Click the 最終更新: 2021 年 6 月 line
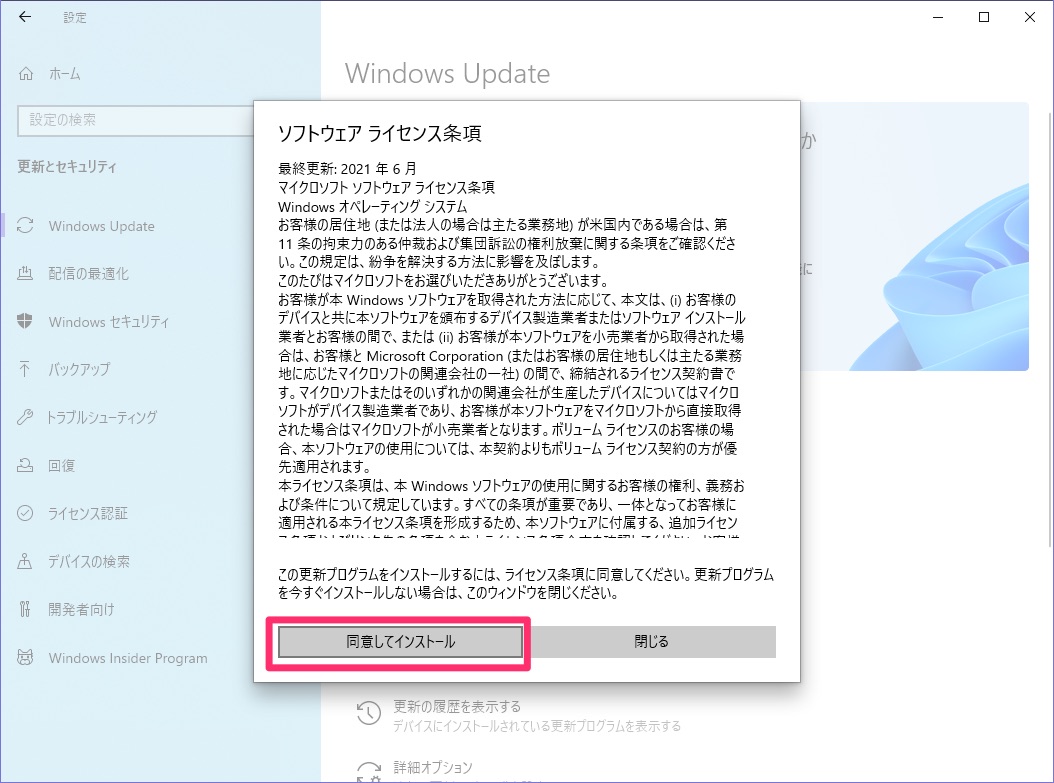This screenshot has height=783, width=1054. [348, 168]
